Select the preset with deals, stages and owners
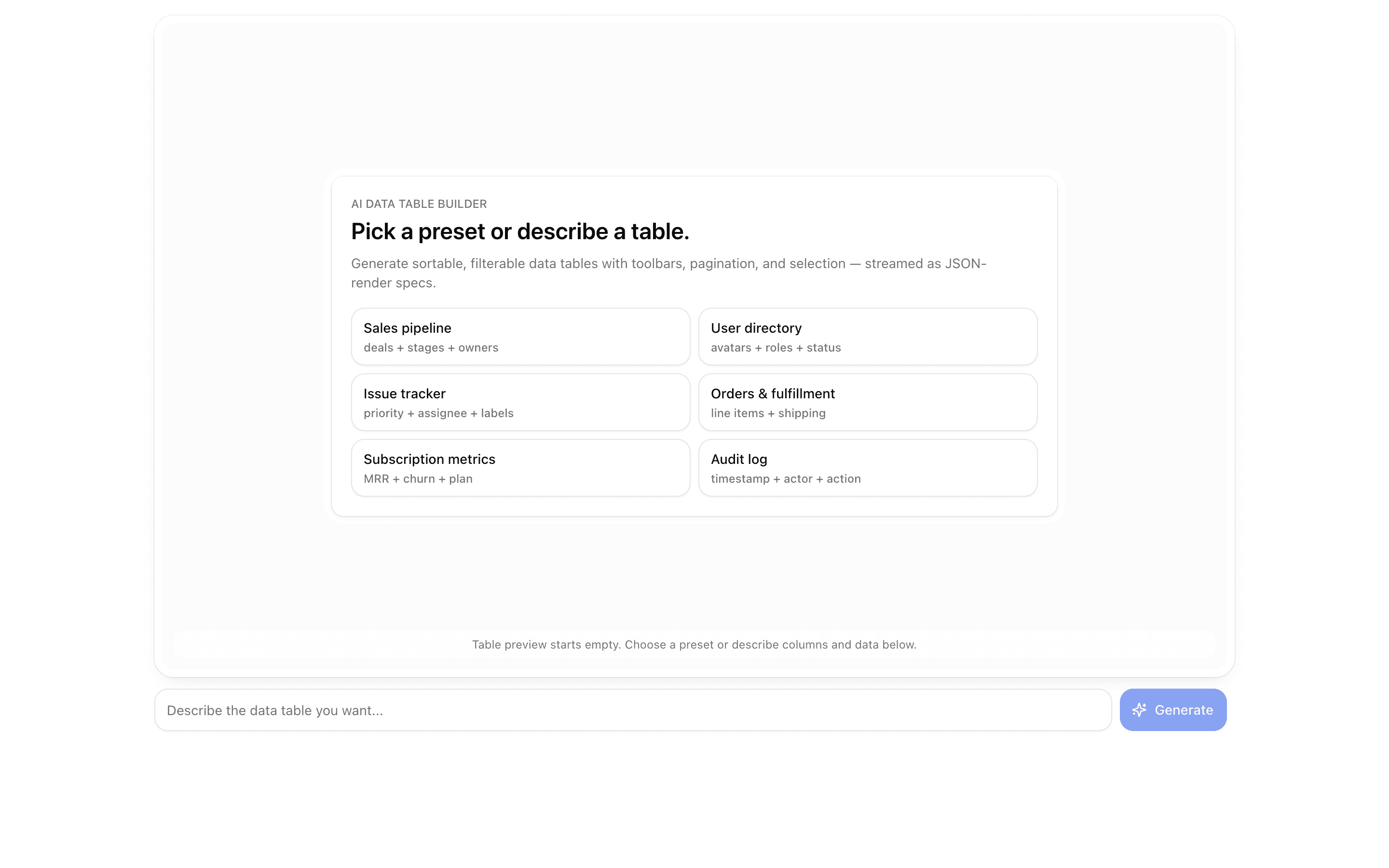The height and width of the screenshot is (868, 1389). tap(520, 337)
